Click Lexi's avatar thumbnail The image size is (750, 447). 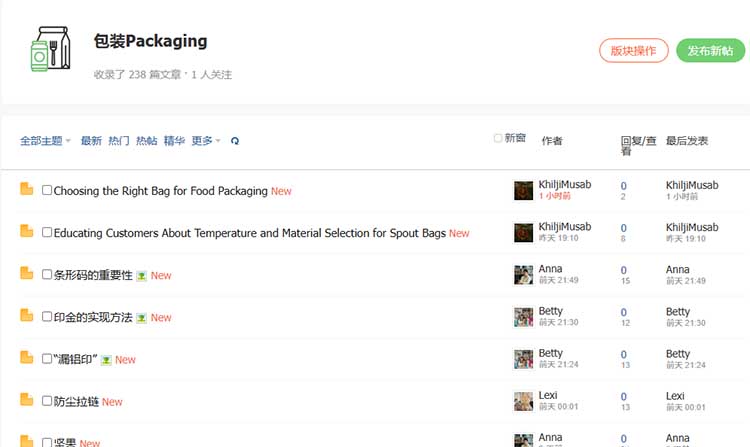point(523,401)
